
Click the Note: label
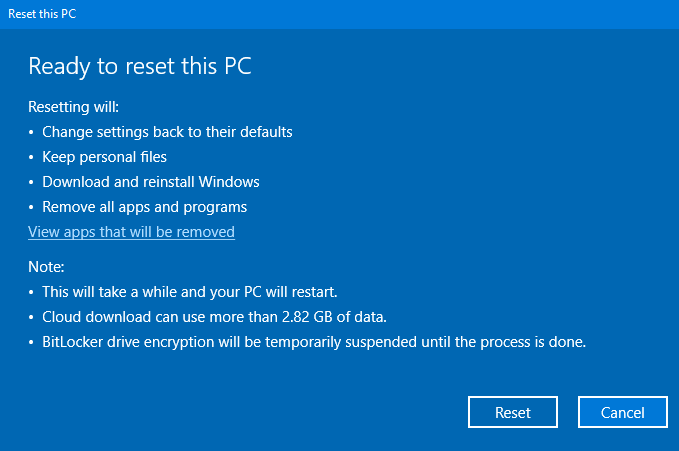[46, 267]
